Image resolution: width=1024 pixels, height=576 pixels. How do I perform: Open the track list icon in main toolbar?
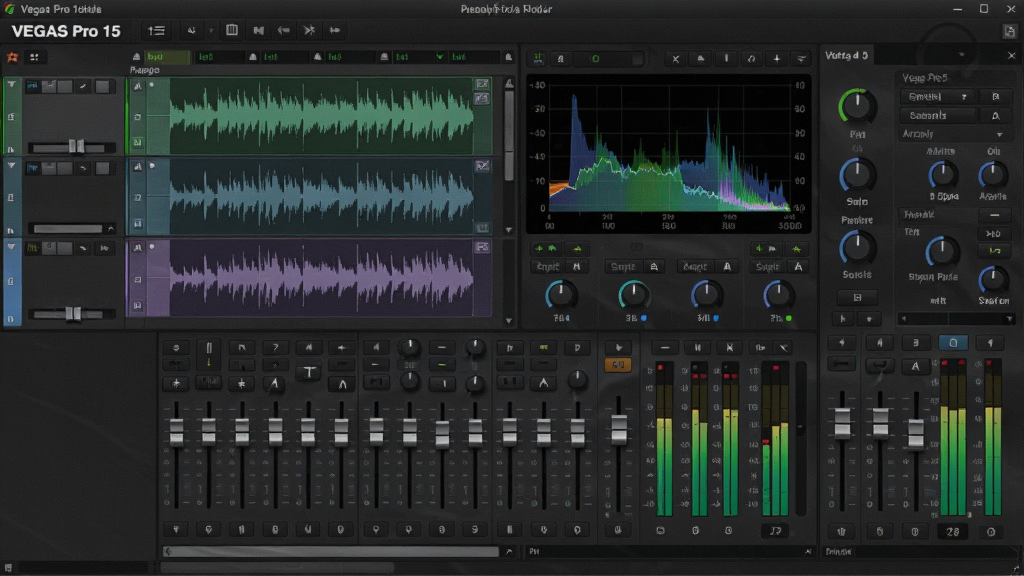[x=157, y=31]
